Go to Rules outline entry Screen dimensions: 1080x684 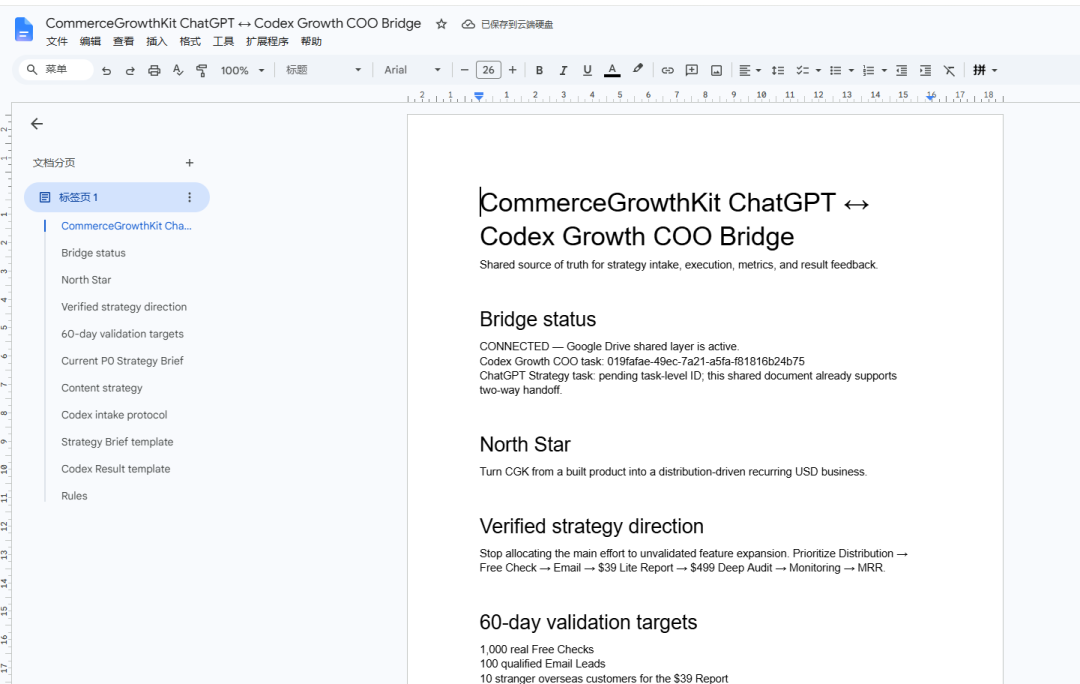click(x=74, y=495)
